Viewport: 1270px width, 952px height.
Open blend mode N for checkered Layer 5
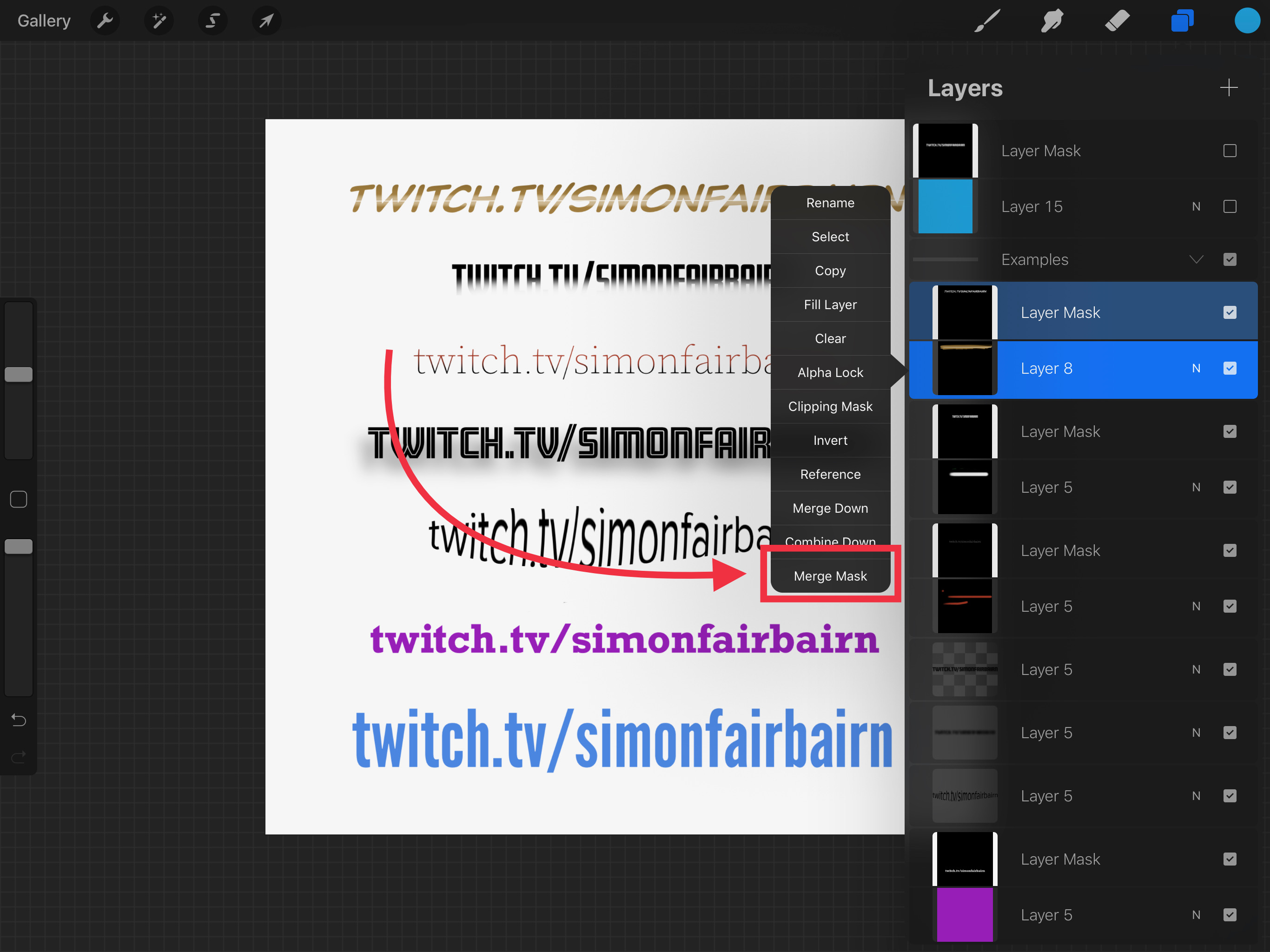[1196, 669]
